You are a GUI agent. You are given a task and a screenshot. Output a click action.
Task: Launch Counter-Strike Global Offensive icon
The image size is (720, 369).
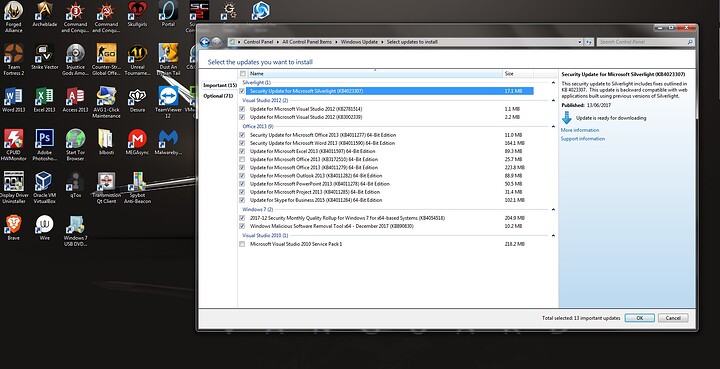[x=106, y=59]
